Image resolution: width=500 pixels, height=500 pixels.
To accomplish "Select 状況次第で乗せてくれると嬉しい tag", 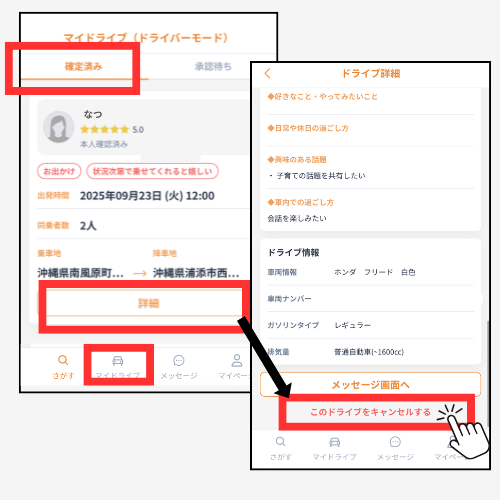I will (152, 171).
